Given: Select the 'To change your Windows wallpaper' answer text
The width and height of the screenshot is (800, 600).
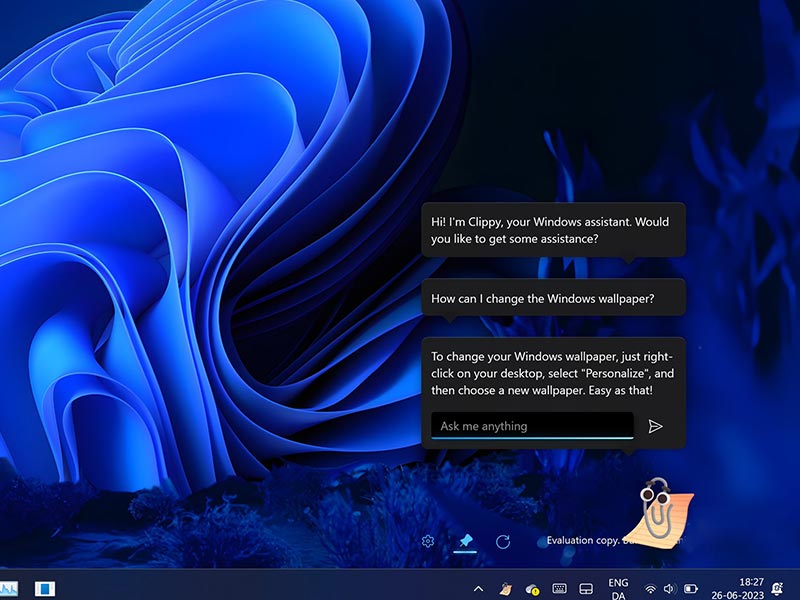Looking at the screenshot, I should [x=553, y=373].
